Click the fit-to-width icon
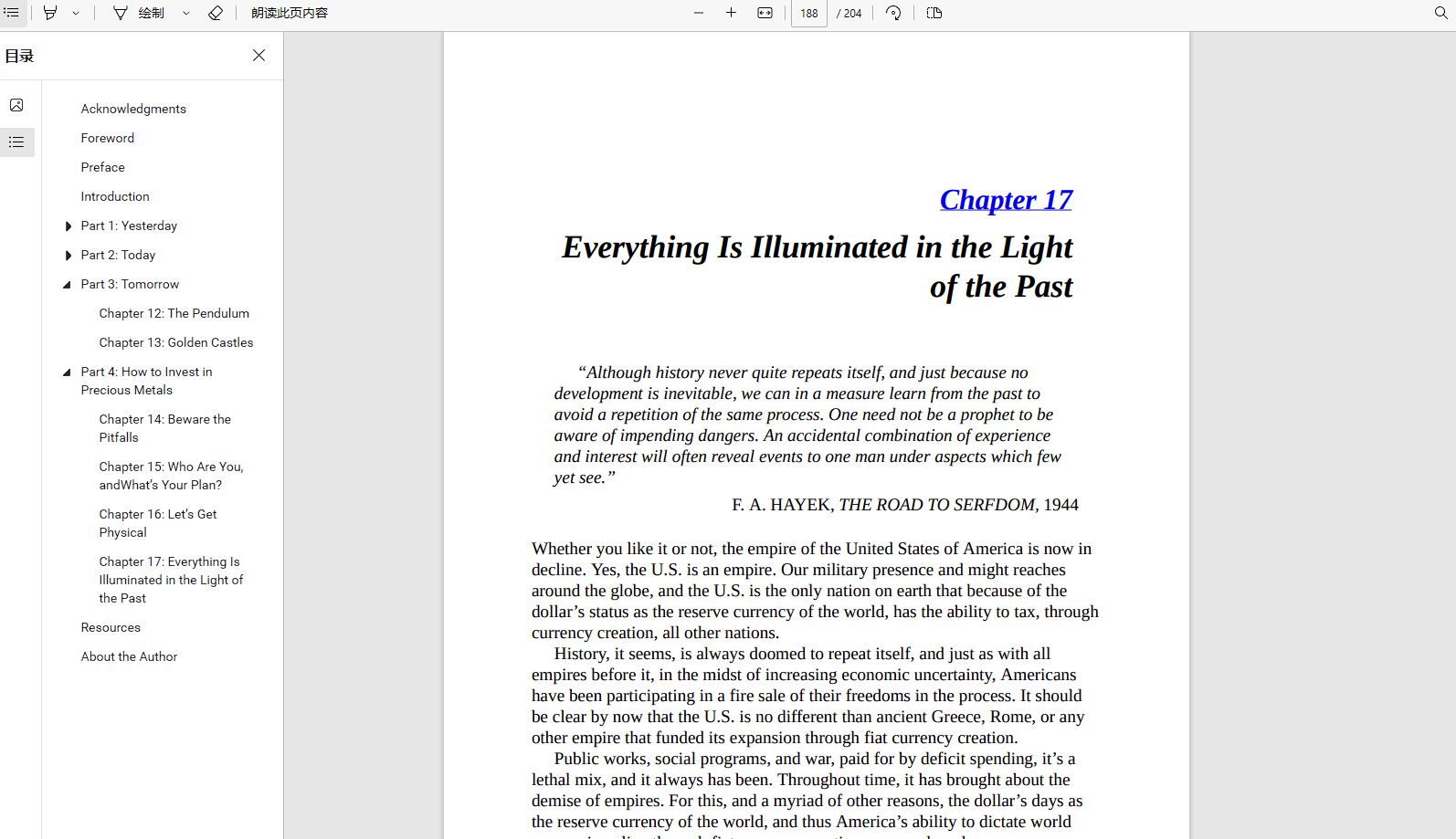This screenshot has width=1456, height=839. [765, 13]
